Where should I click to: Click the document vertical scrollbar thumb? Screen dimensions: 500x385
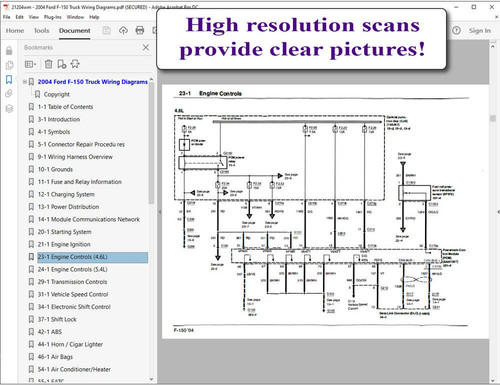(x=493, y=118)
